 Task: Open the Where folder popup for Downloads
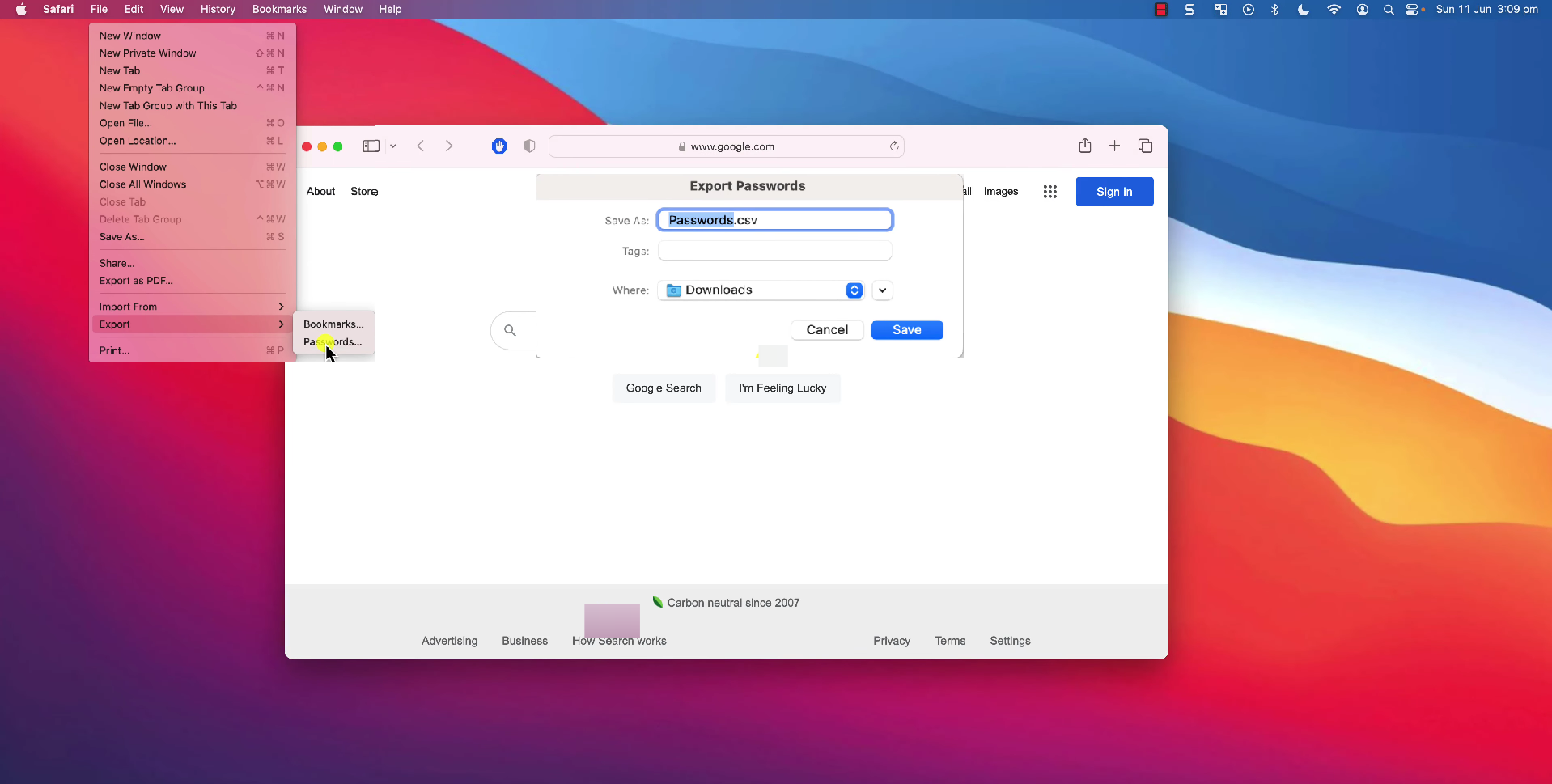point(761,290)
